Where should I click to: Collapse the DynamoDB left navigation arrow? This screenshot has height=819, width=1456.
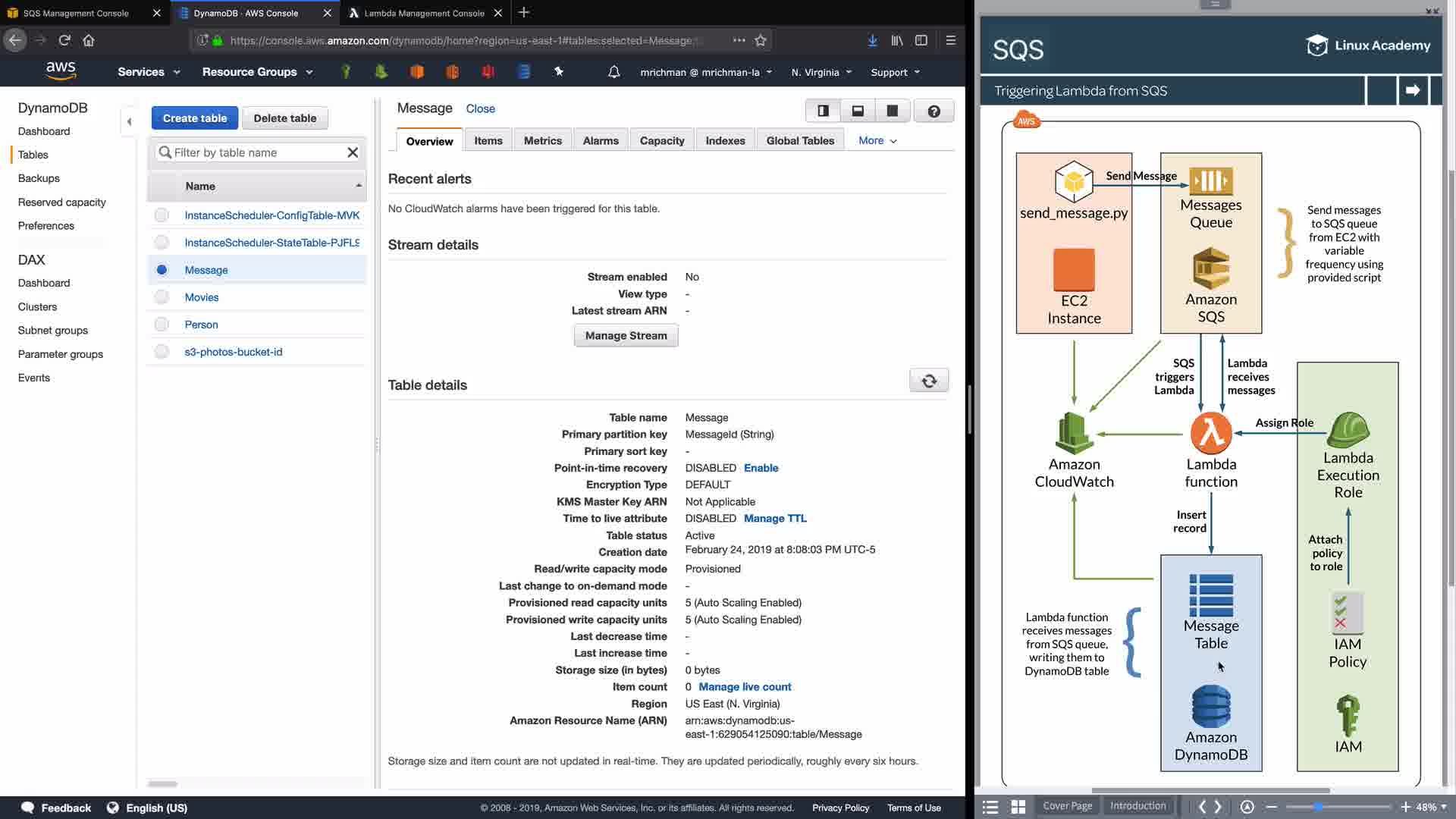129,121
